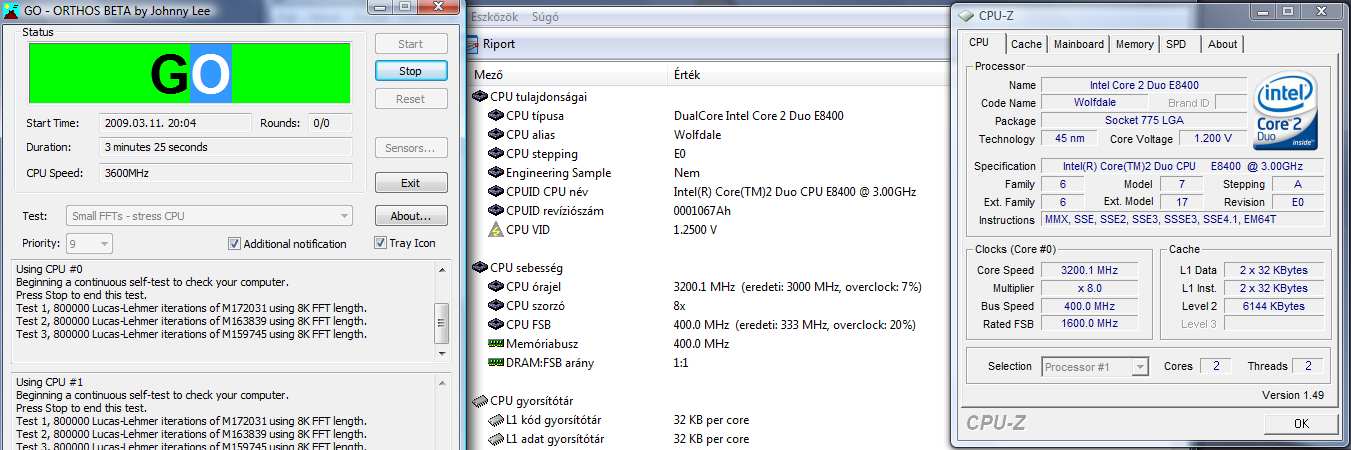The image size is (1351, 450).
Task: Open the Processor Selection dropdown in CPU-Z
Action: (x=1096, y=367)
